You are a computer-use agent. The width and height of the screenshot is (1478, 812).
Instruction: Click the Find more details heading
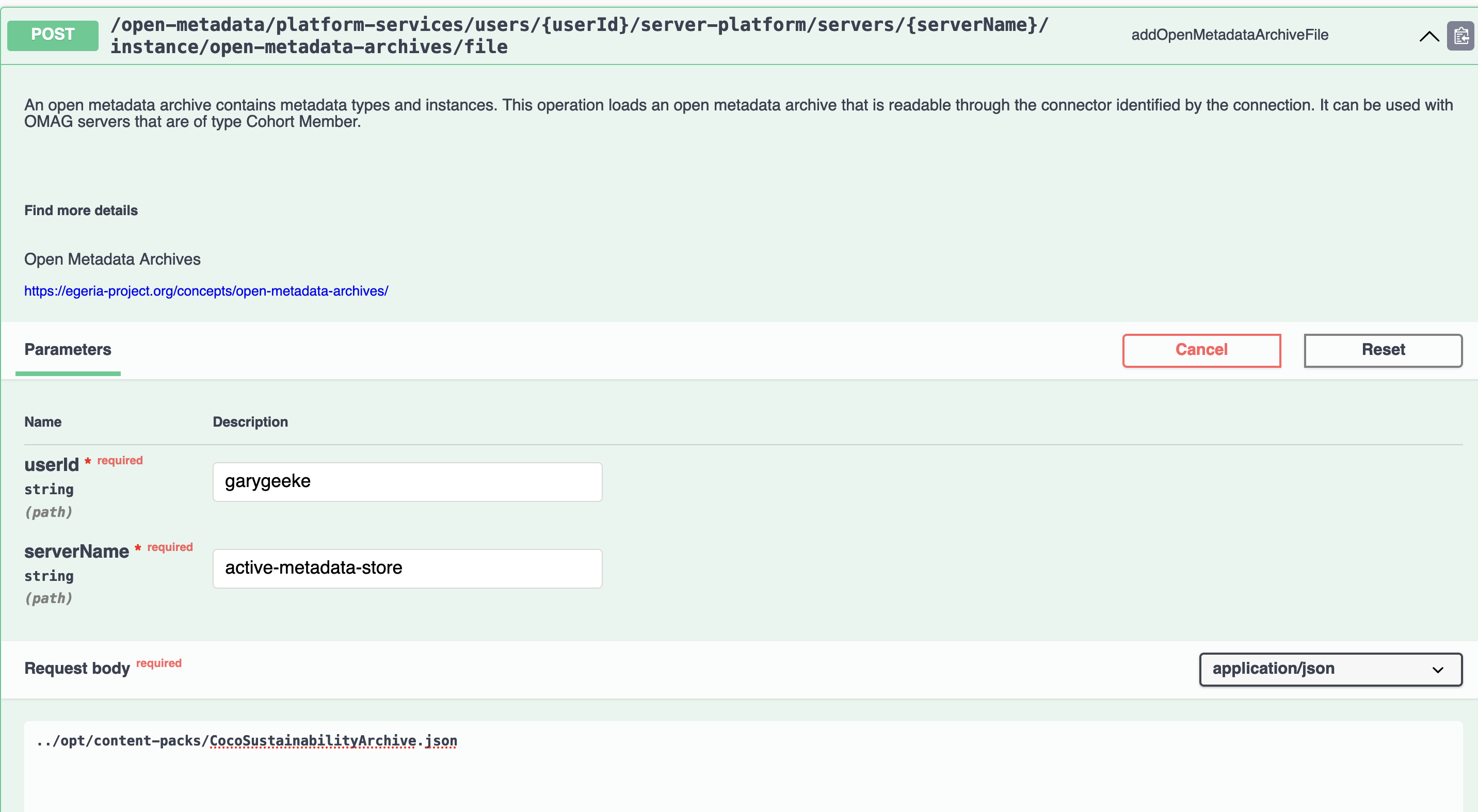tap(81, 210)
